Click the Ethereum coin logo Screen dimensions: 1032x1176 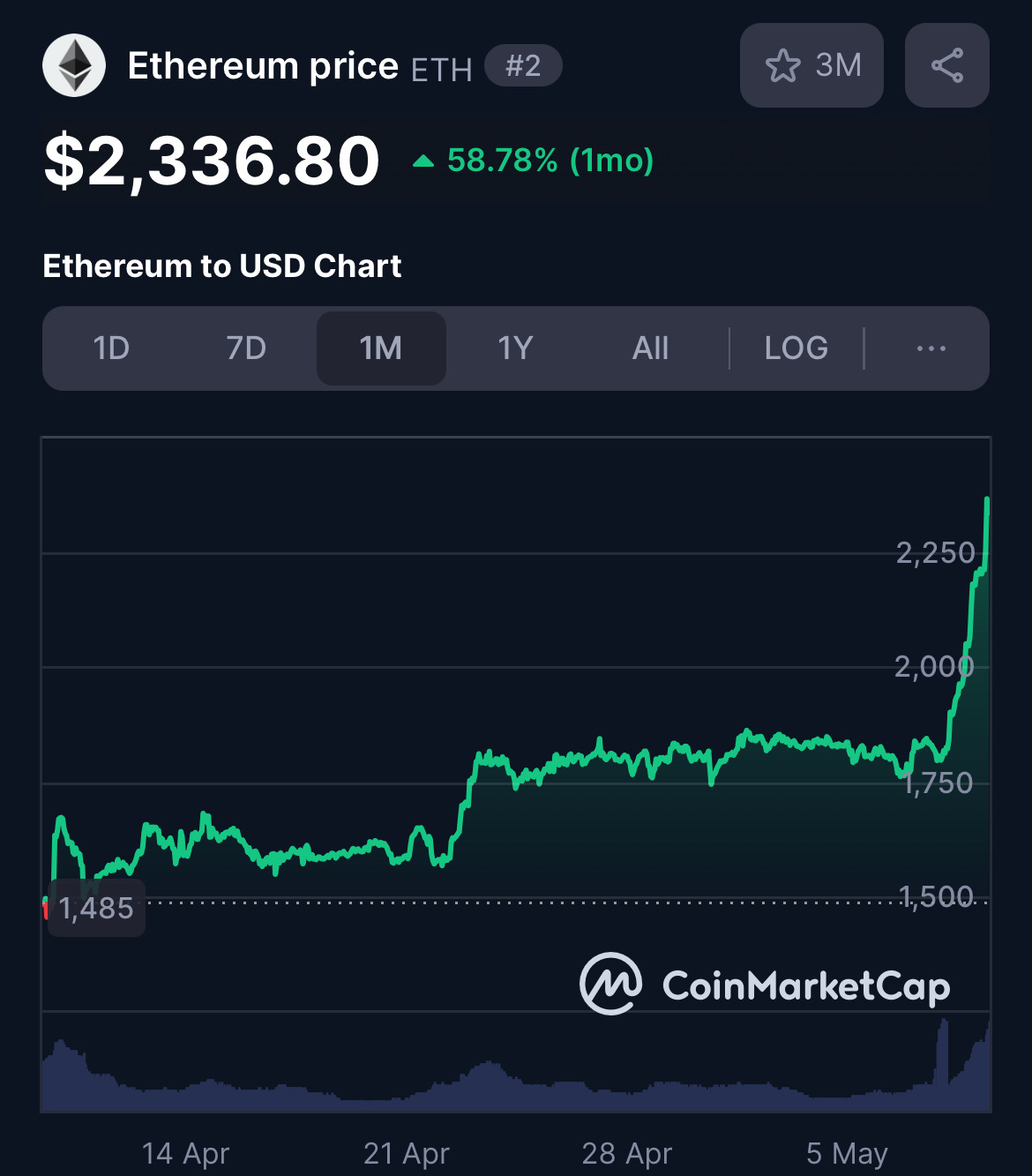tap(74, 65)
